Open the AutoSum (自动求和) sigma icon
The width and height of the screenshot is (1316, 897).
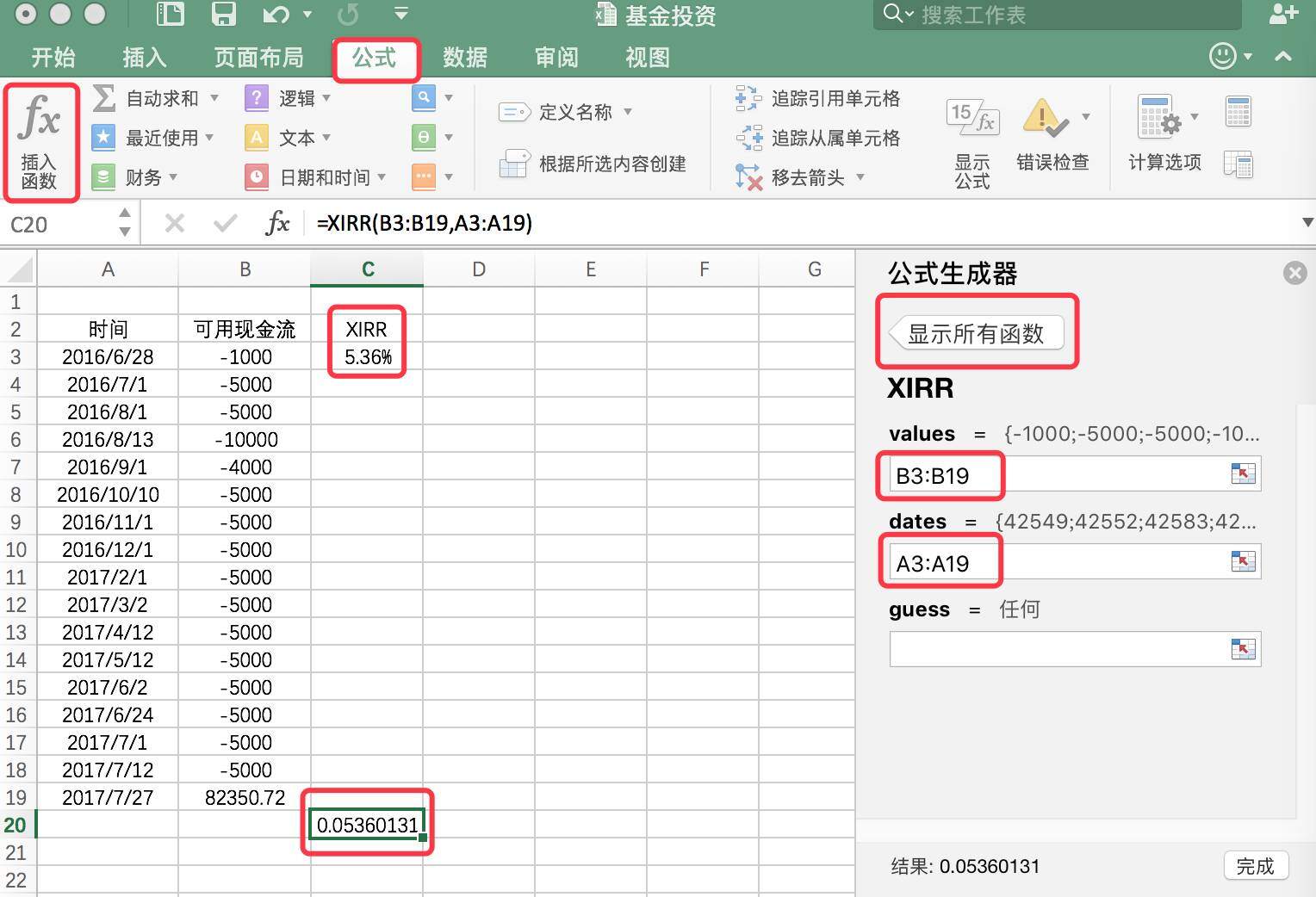103,98
